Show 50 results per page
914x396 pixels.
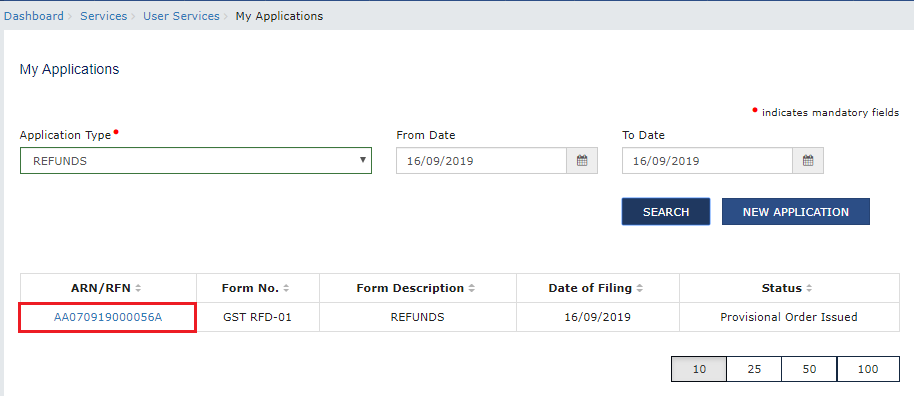(809, 369)
